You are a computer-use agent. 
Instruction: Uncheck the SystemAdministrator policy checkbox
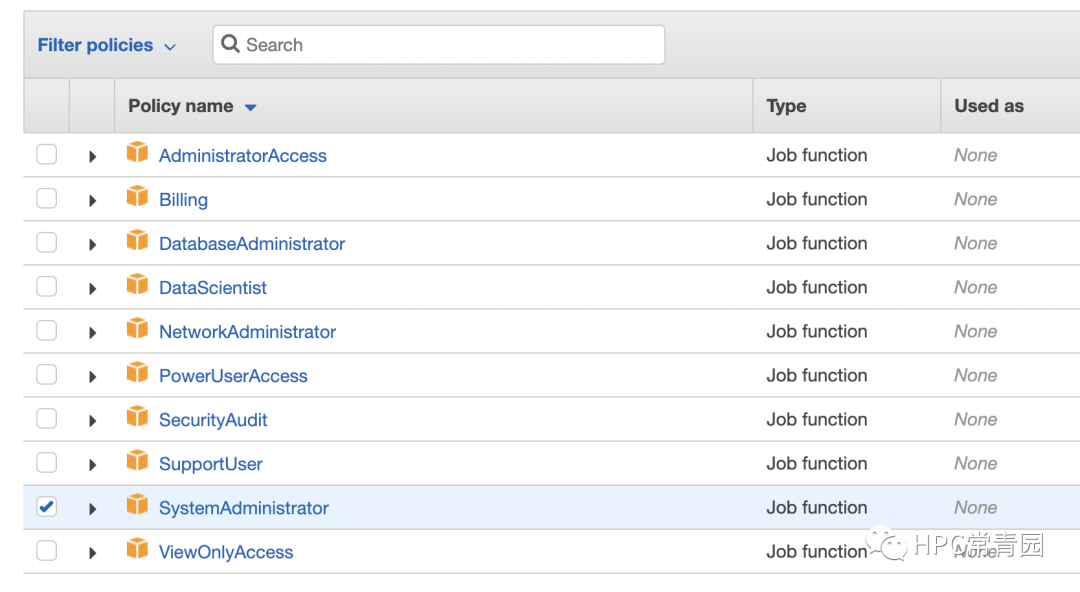coord(47,507)
